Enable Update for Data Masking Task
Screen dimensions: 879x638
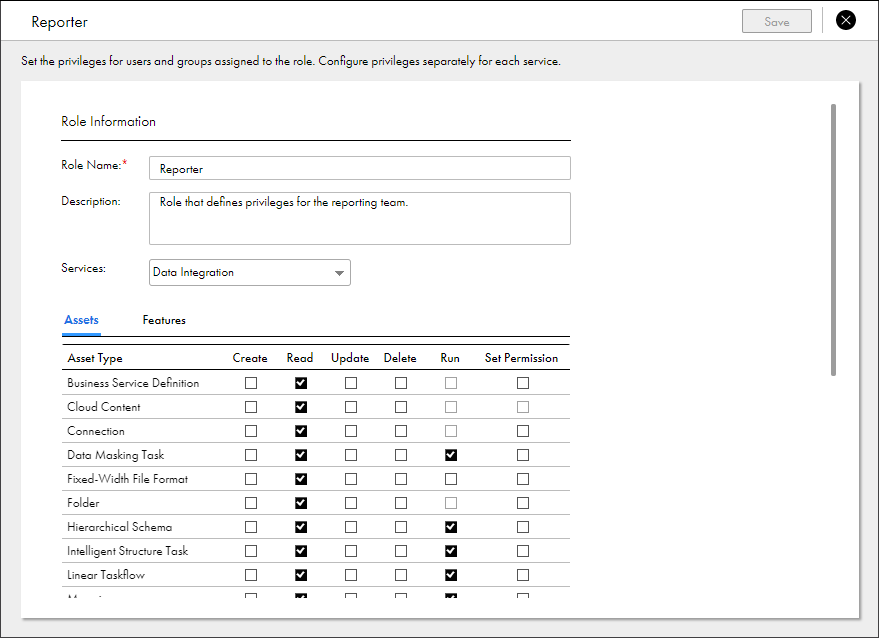(351, 455)
